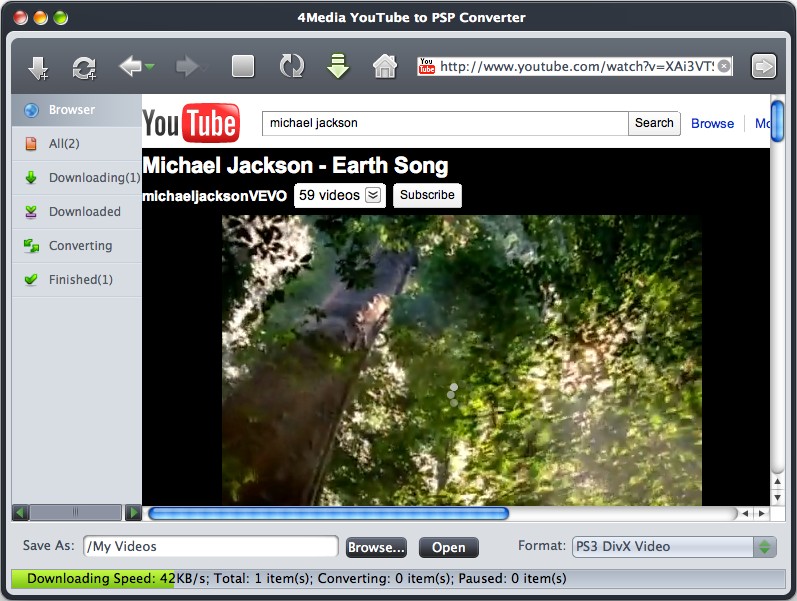Click the refresh-with-plus toolbar icon
Viewport: 797px width, 601px height.
pyautogui.click(x=84, y=68)
